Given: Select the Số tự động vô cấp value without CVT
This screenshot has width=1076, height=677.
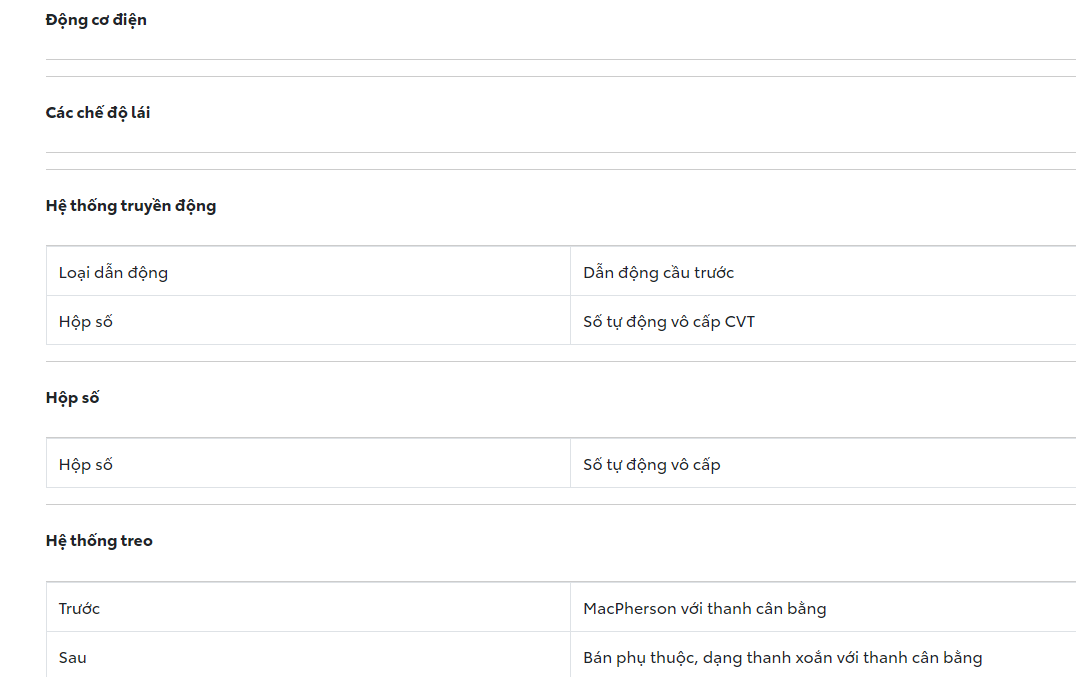Looking at the screenshot, I should point(651,465).
